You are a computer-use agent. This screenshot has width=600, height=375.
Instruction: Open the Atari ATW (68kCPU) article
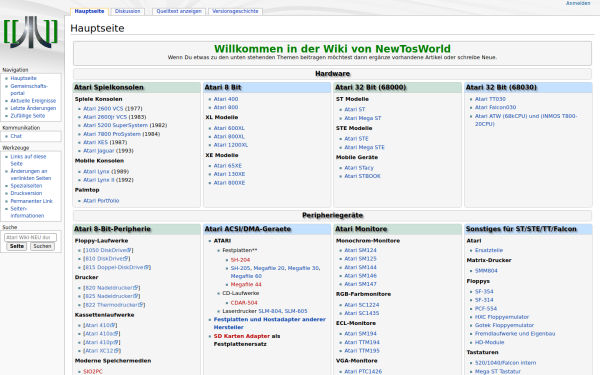(526, 120)
